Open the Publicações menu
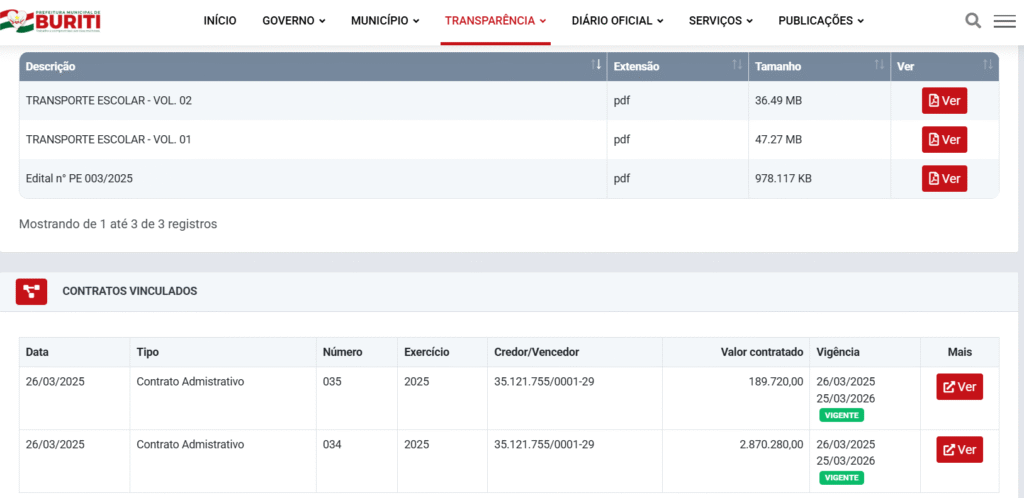The height and width of the screenshot is (498, 1024). pyautogui.click(x=820, y=21)
